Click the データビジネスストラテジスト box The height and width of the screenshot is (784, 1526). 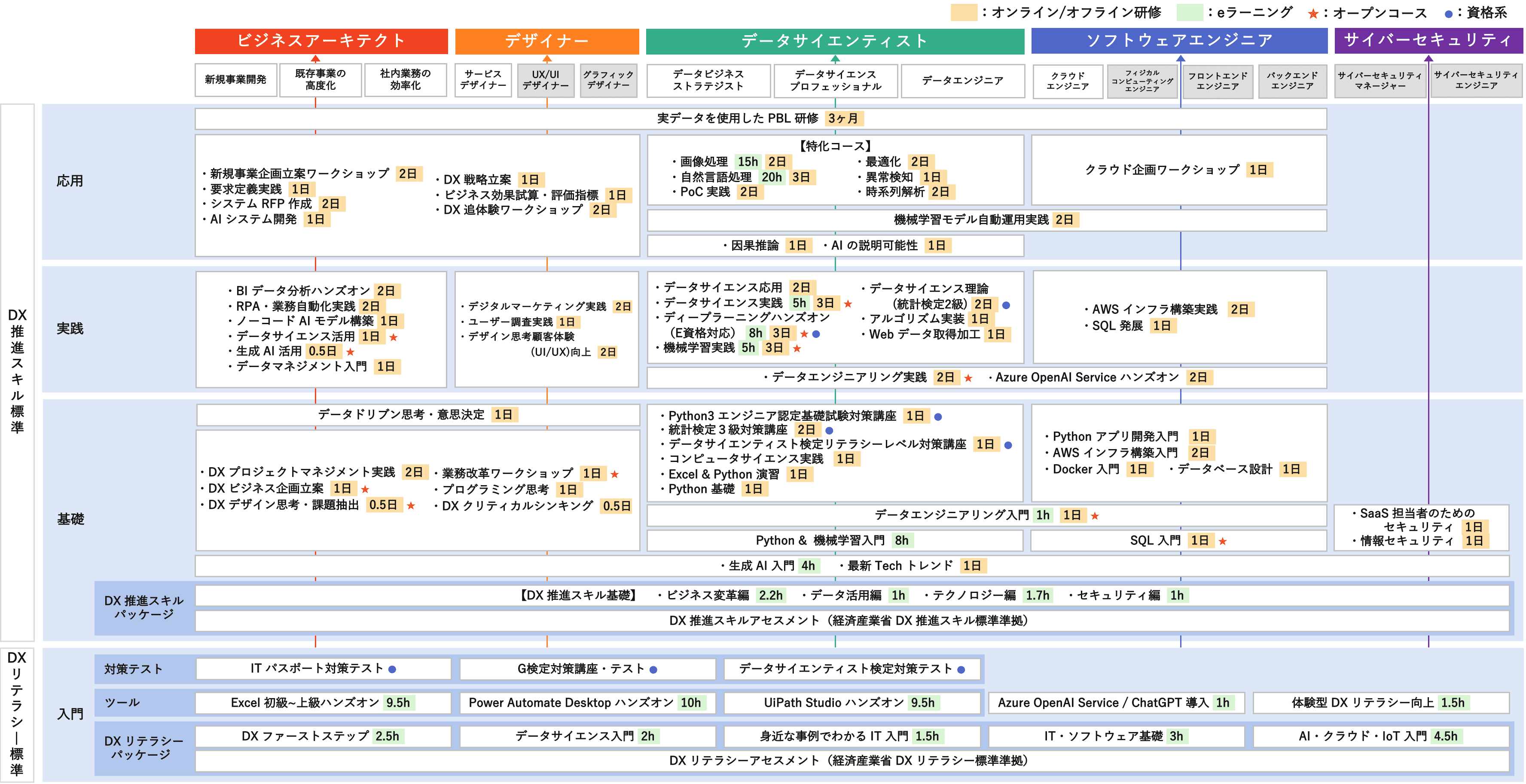(708, 81)
